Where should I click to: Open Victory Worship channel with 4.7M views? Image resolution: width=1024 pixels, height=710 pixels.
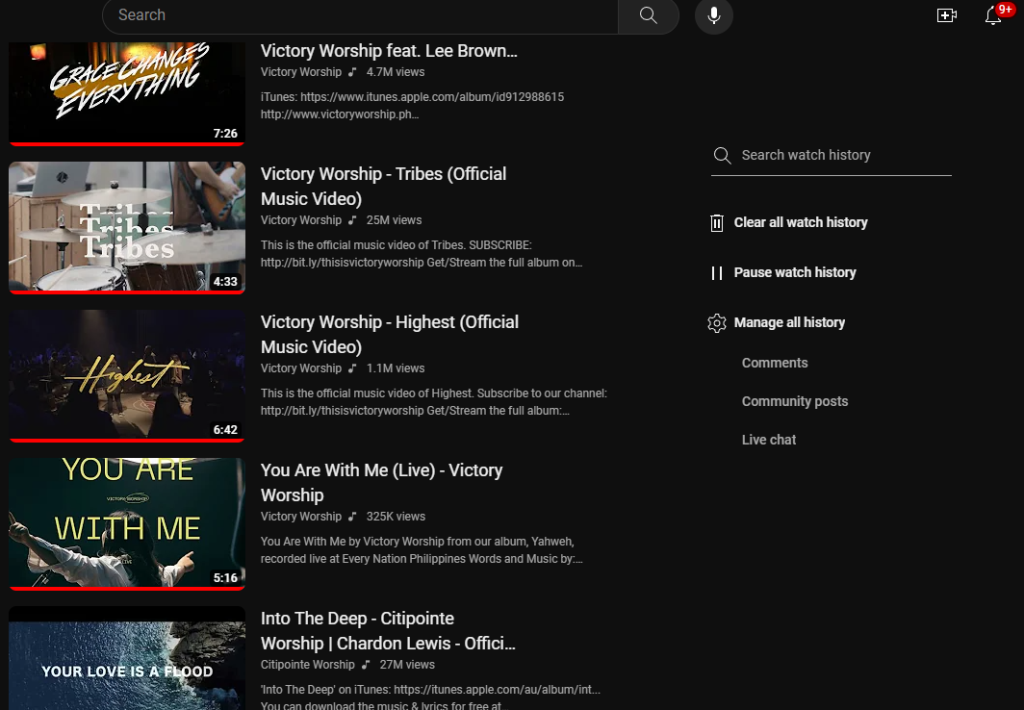pos(300,72)
